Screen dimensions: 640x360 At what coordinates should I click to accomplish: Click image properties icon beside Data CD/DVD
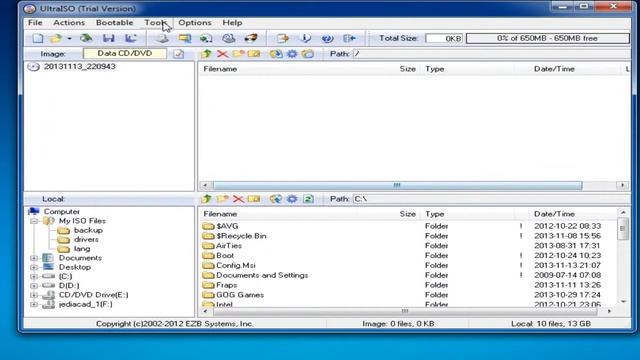(178, 54)
